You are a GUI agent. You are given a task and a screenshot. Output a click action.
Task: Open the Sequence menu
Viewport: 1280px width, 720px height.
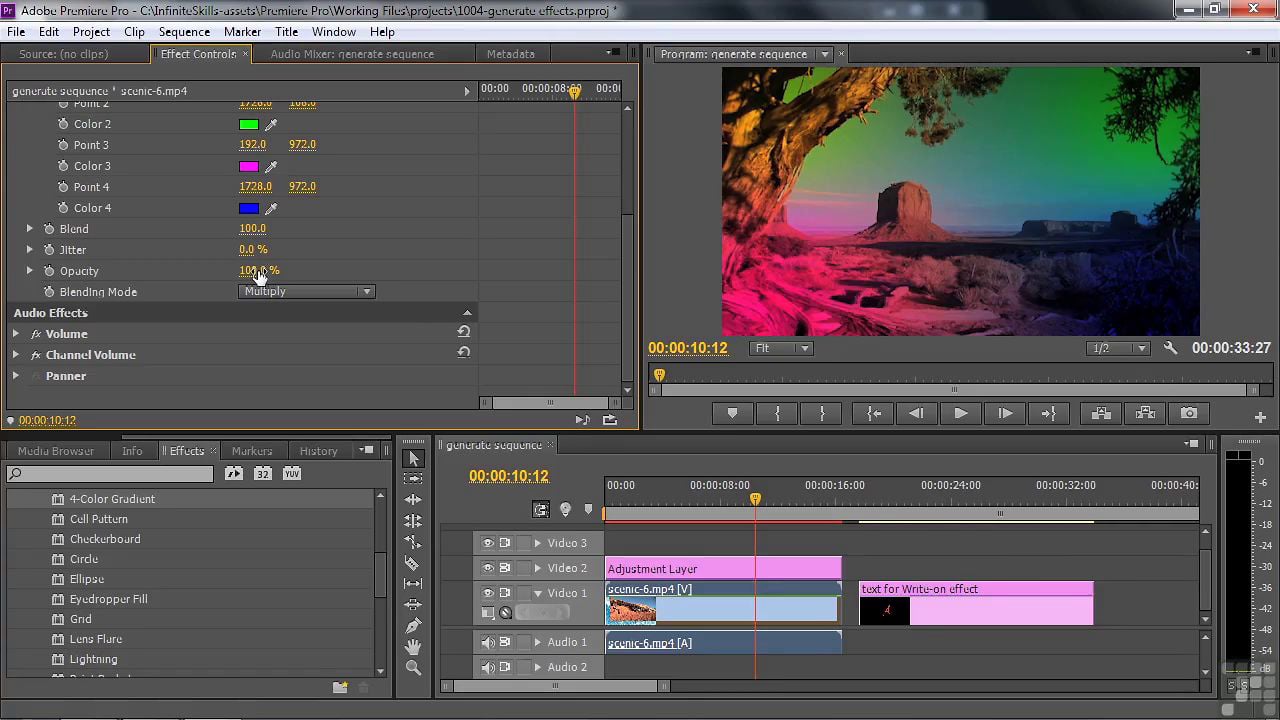(184, 32)
